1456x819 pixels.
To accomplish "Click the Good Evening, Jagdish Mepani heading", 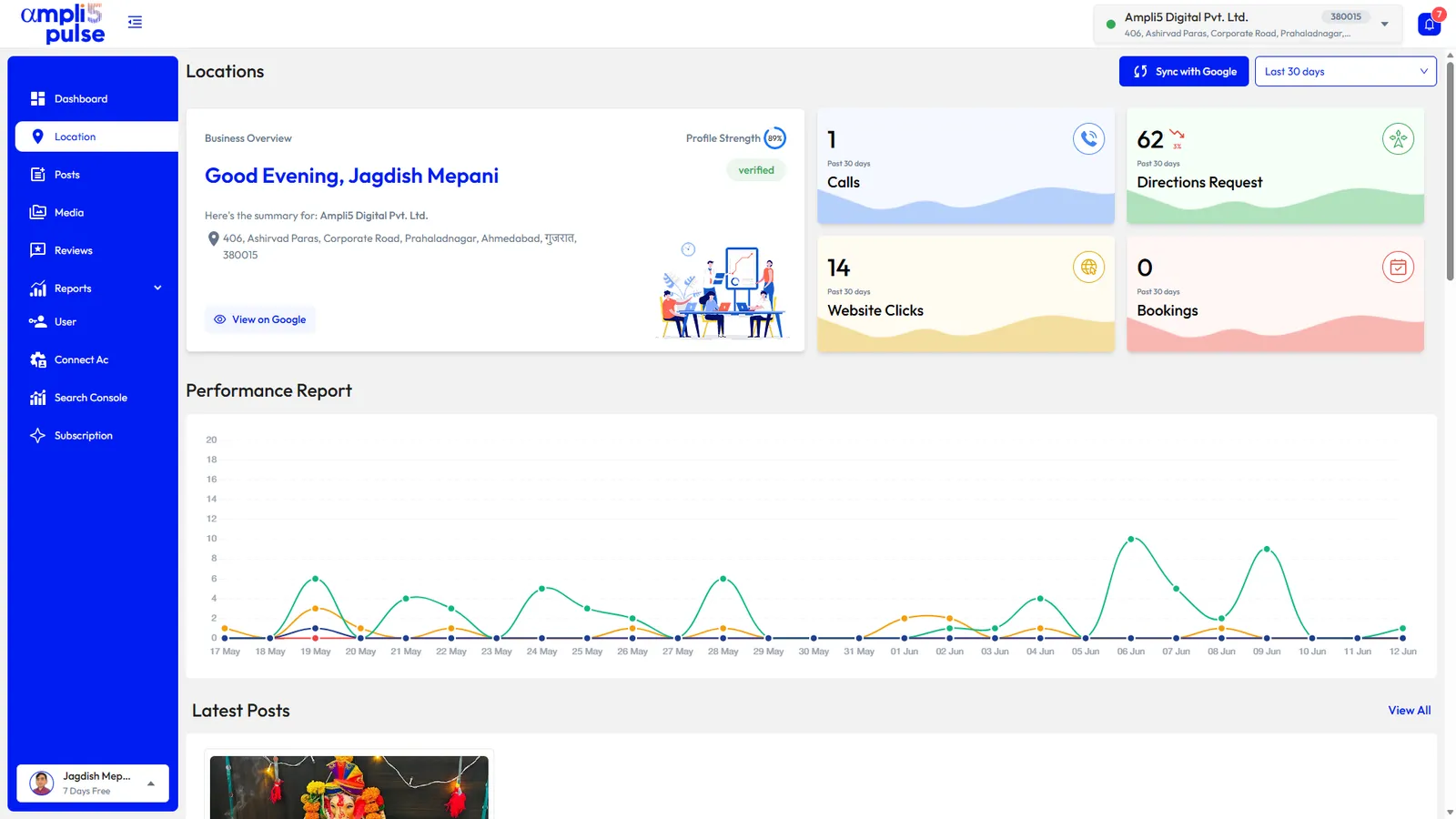I will tap(351, 176).
